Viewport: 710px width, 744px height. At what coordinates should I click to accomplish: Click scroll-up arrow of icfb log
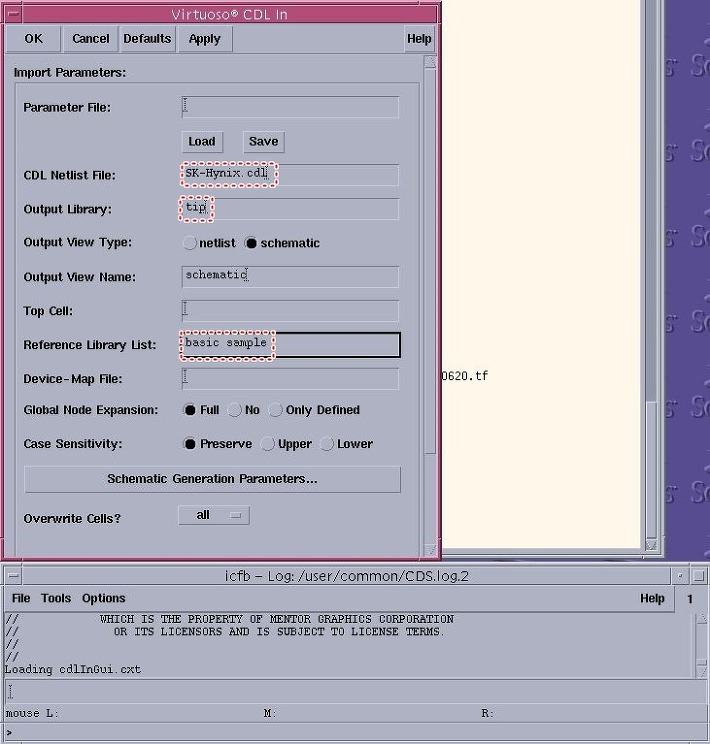702,619
